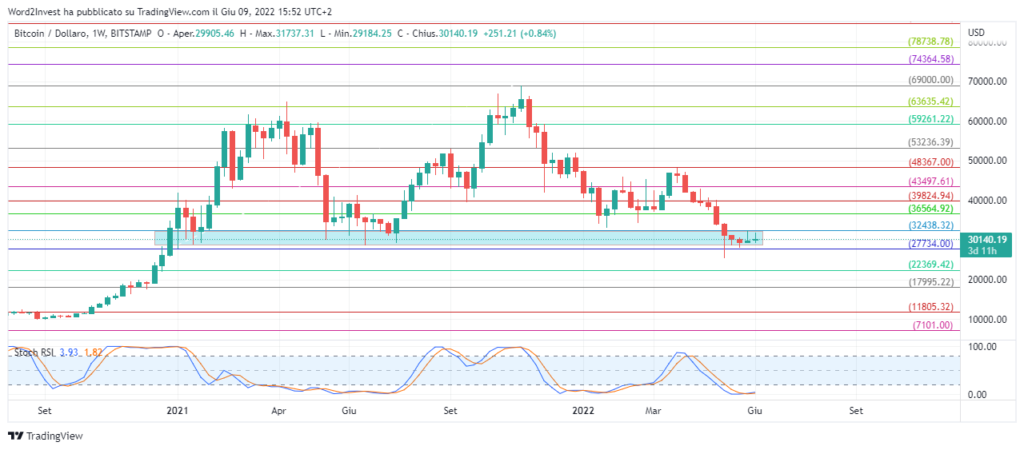Select the Stoch RSI indicator label

pyautogui.click(x=30, y=351)
